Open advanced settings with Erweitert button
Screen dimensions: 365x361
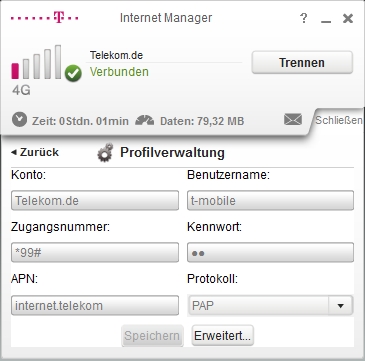[223, 336]
